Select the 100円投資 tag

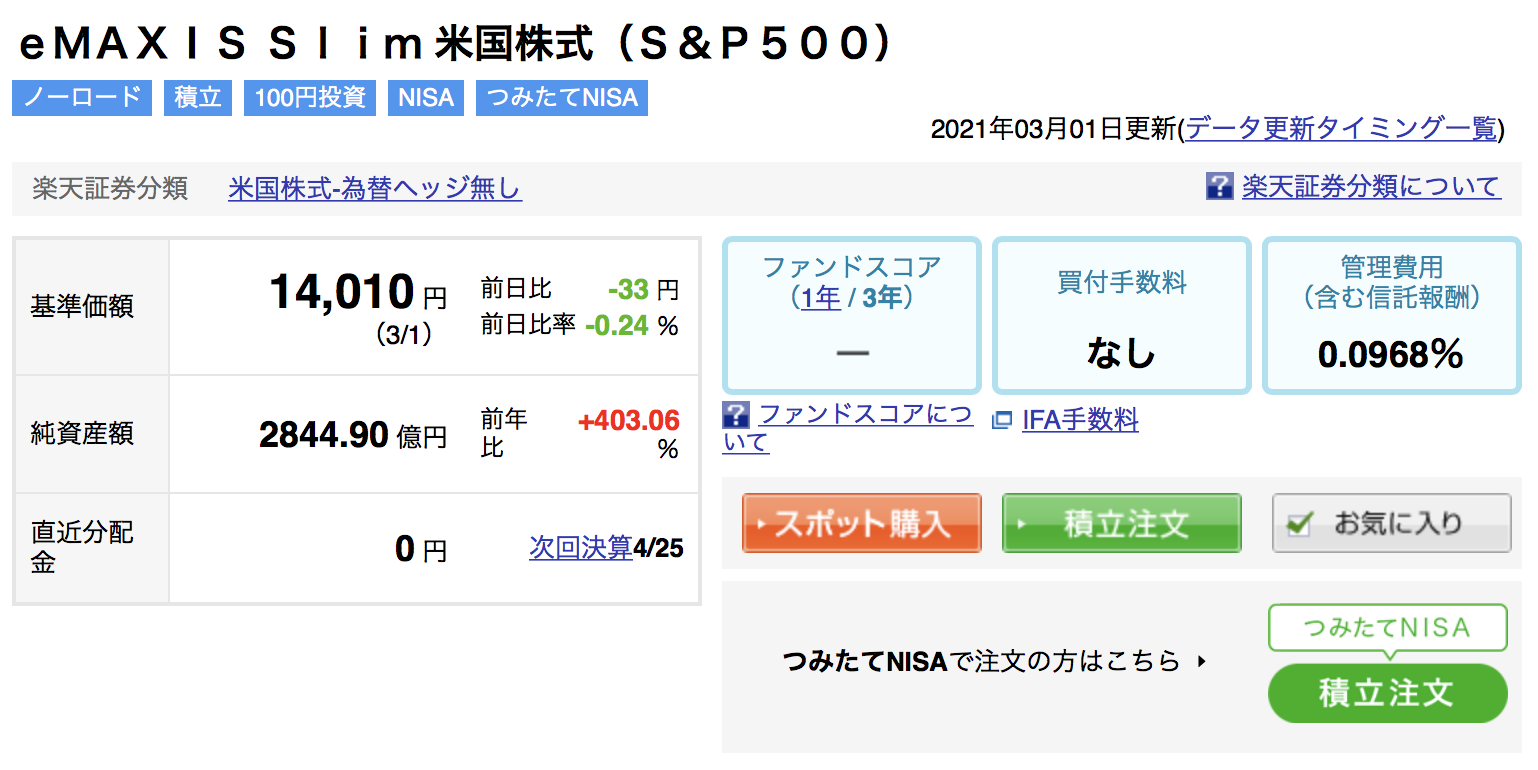coord(310,98)
